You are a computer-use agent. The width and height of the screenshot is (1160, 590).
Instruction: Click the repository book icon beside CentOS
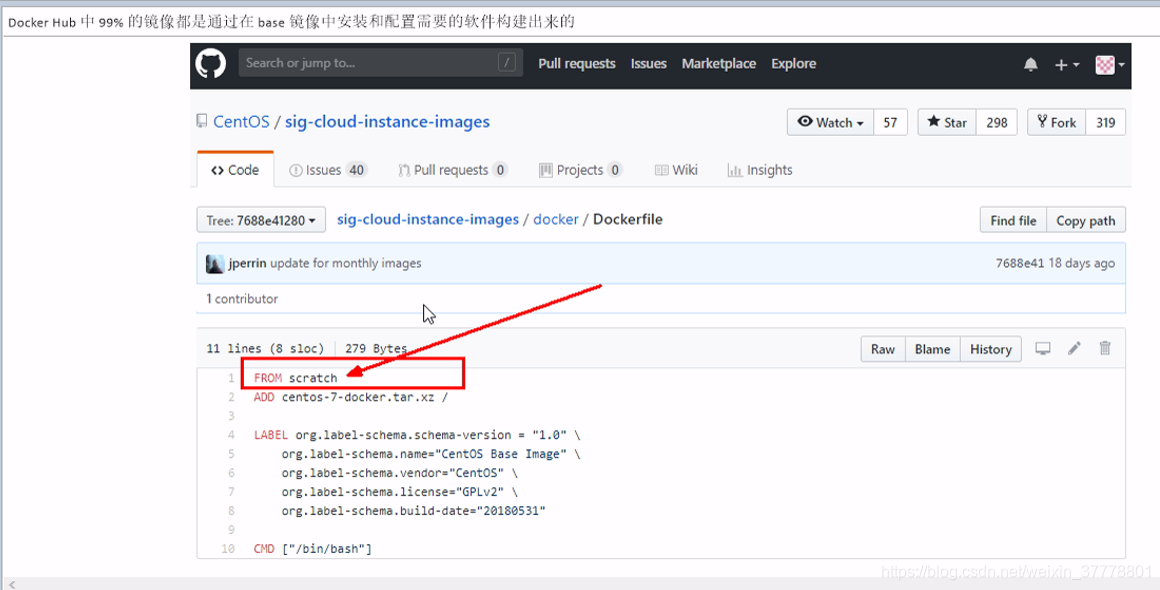[x=202, y=121]
